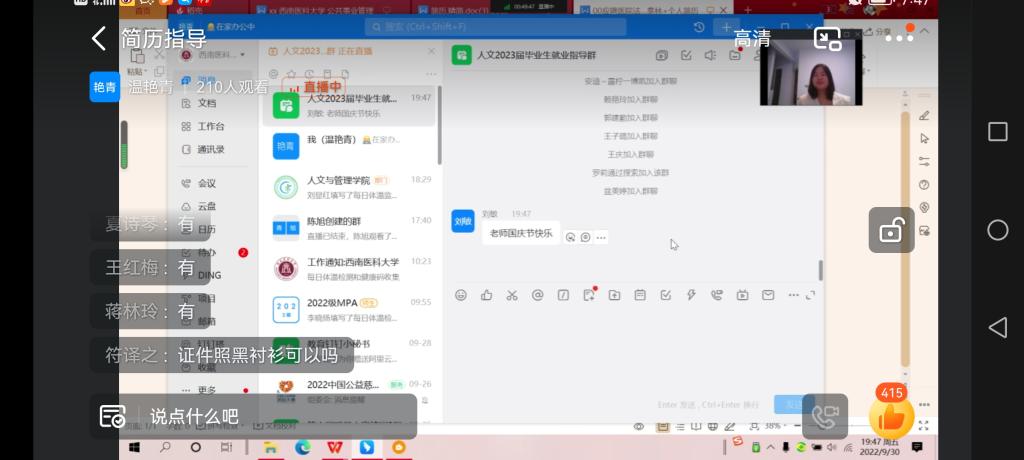Open the 高清 video quality selector
The image size is (1024, 460).
pyautogui.click(x=752, y=39)
